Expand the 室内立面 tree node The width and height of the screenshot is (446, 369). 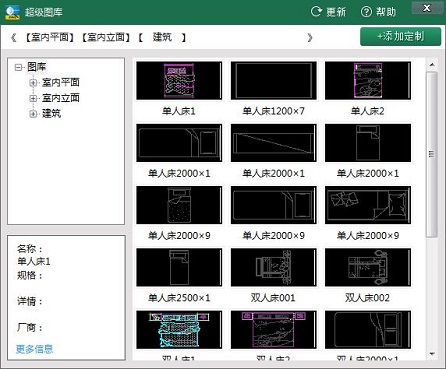33,98
